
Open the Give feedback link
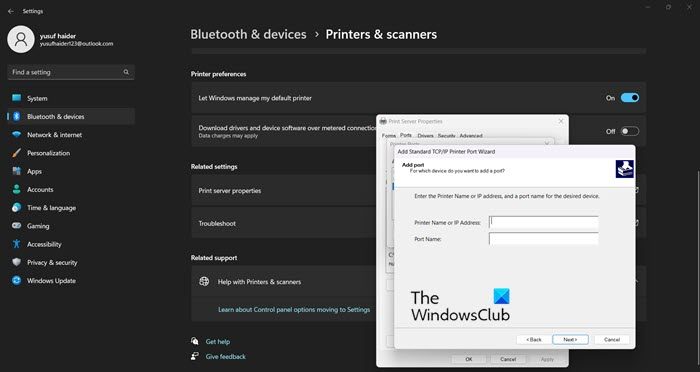[225, 356]
